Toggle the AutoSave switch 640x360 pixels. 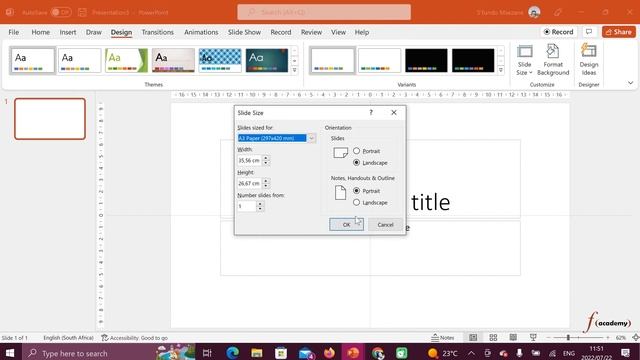pos(61,12)
